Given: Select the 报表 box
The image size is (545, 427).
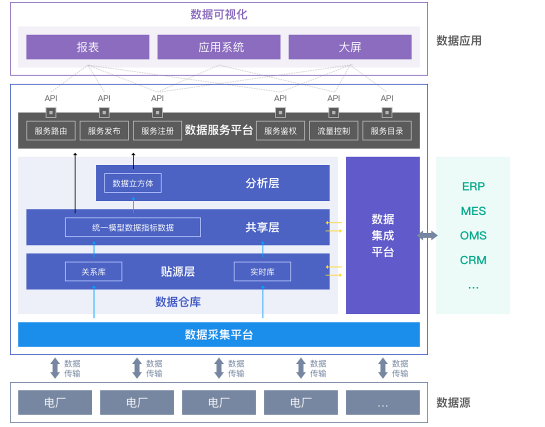Looking at the screenshot, I should pyautogui.click(x=88, y=47).
